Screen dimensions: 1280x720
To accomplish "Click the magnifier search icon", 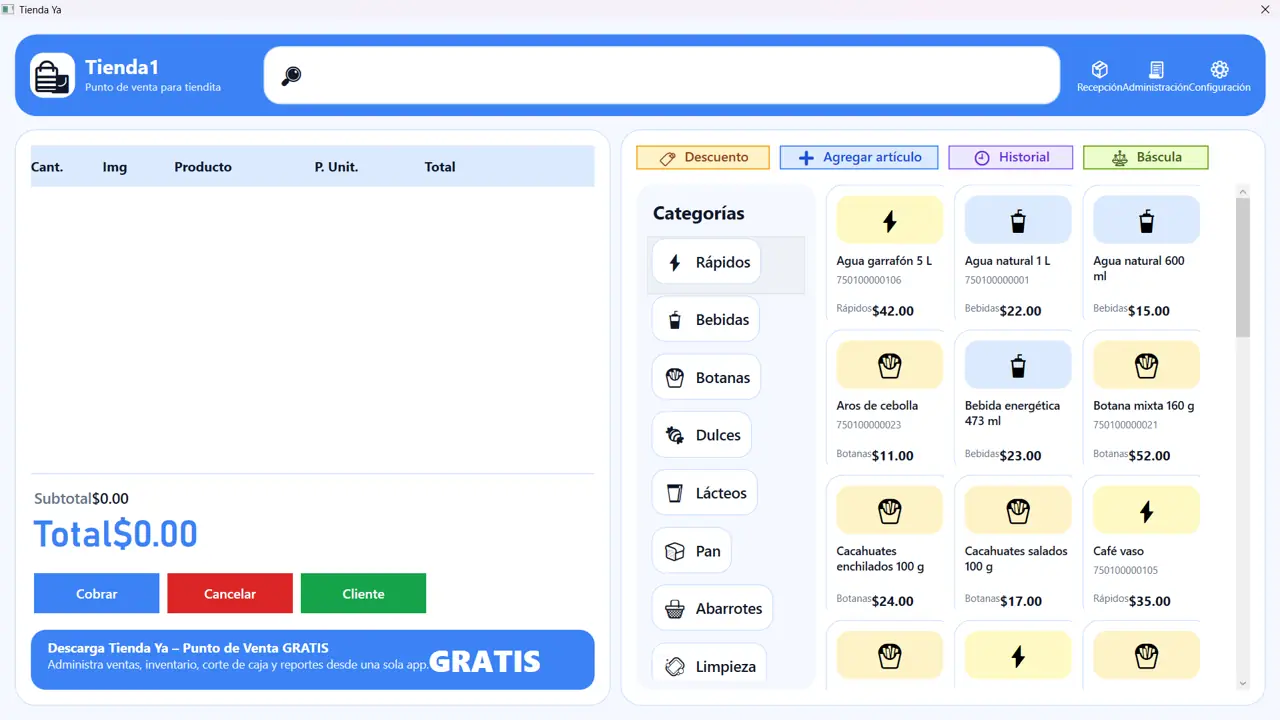I will coord(291,75).
